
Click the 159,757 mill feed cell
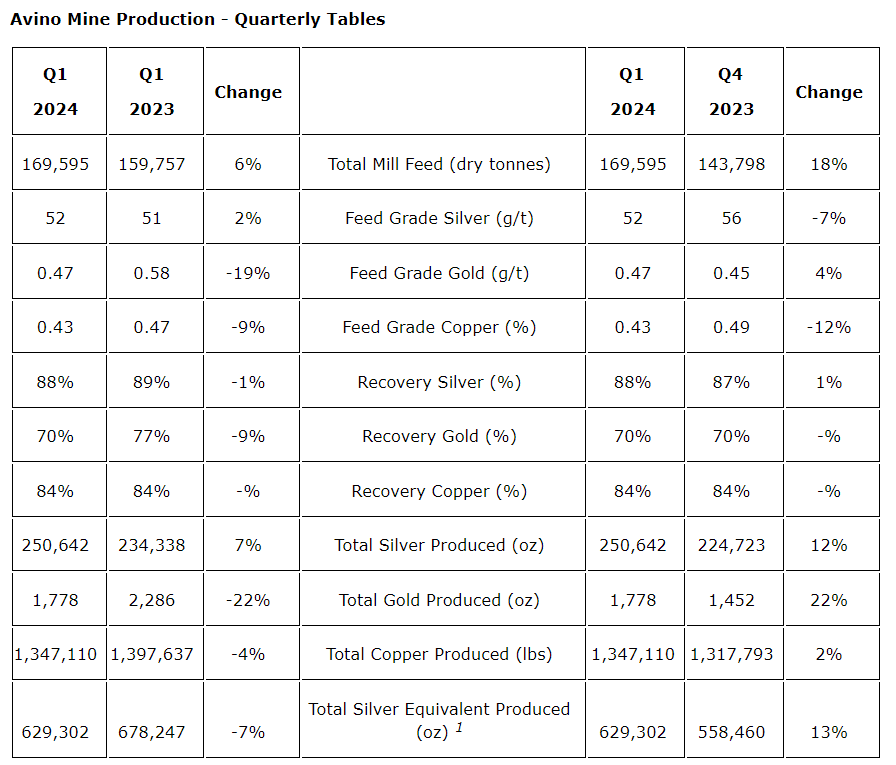tap(151, 164)
